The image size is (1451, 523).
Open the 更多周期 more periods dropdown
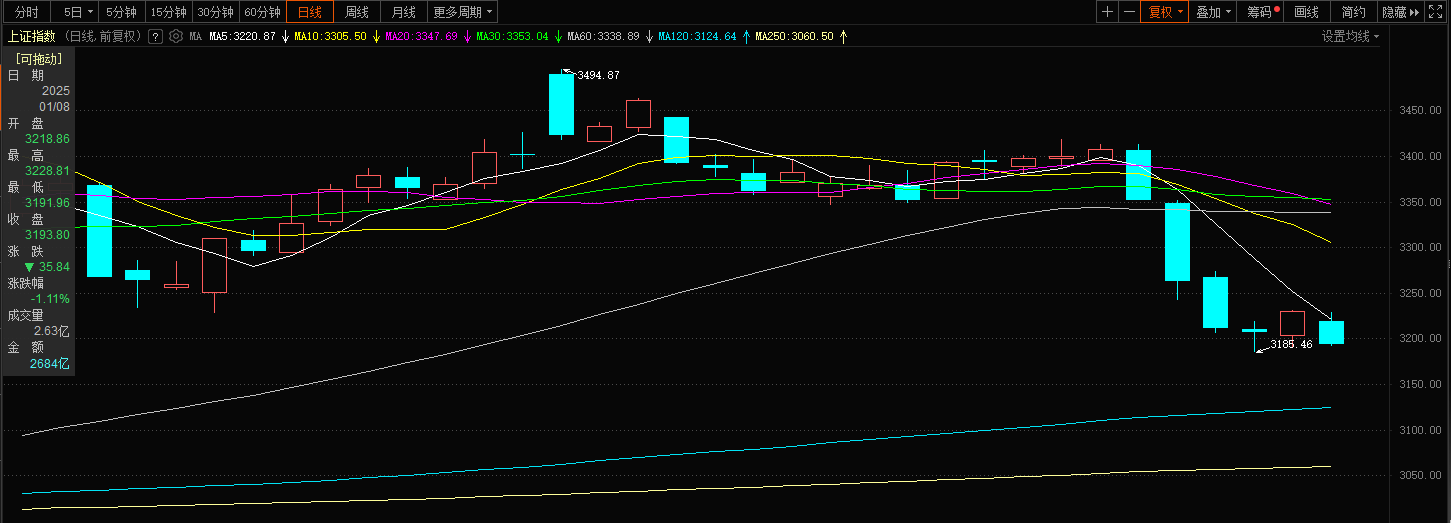pos(462,12)
